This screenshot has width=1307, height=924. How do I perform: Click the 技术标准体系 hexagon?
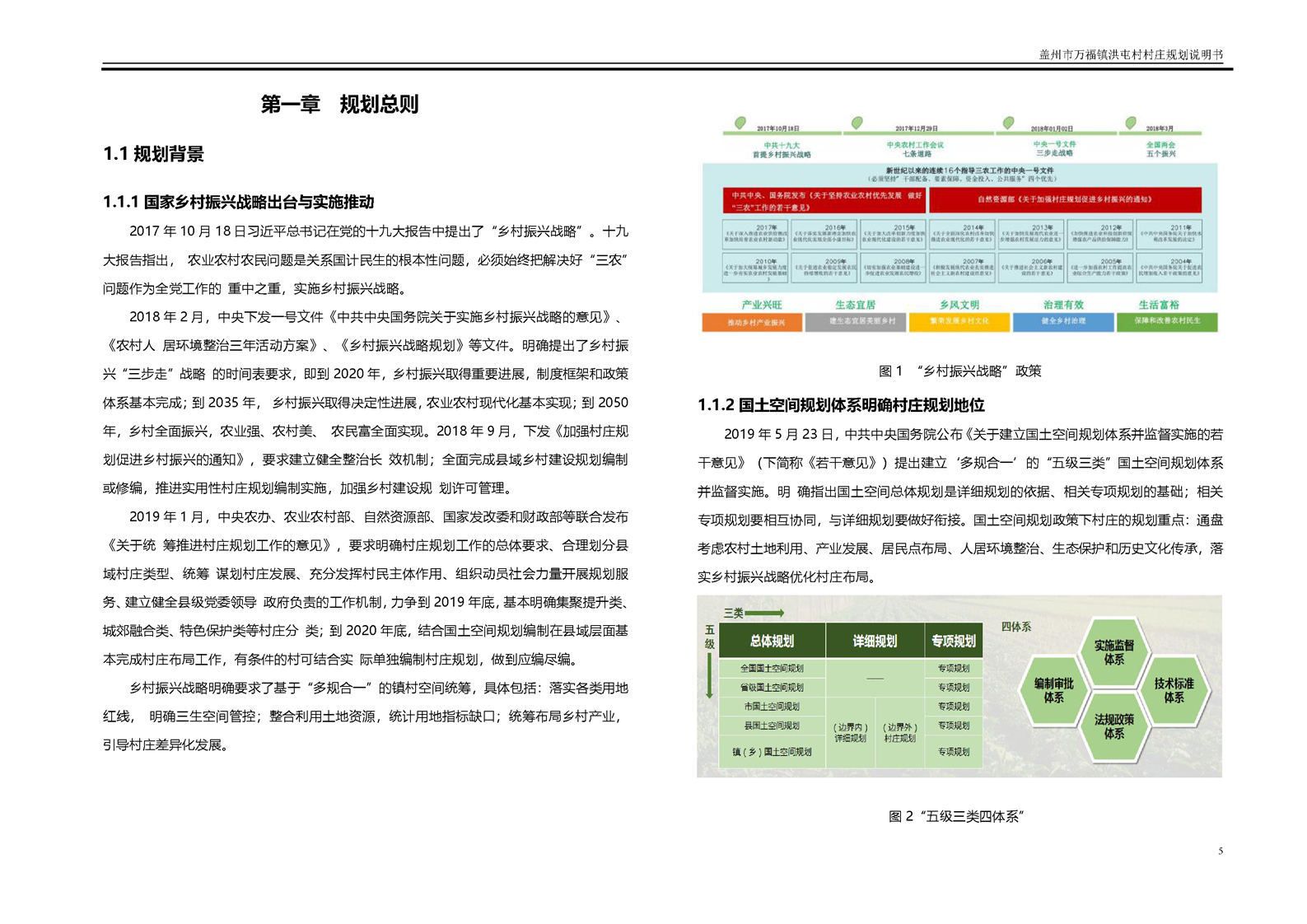(1174, 690)
